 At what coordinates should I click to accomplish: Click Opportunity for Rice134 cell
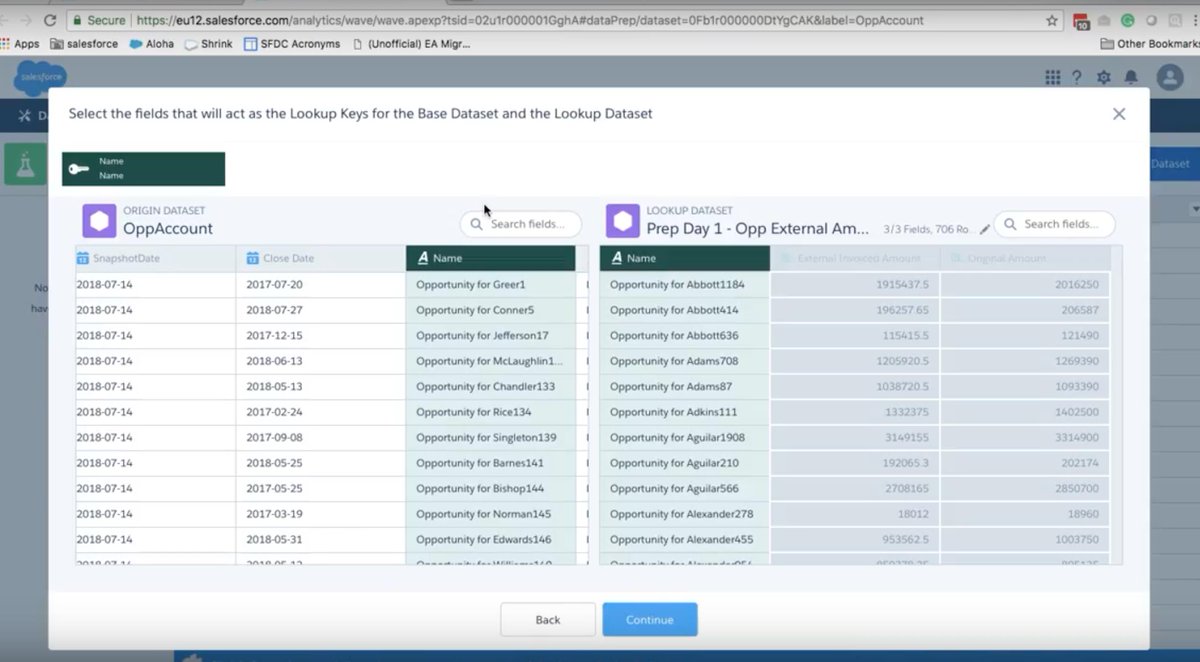click(x=491, y=412)
